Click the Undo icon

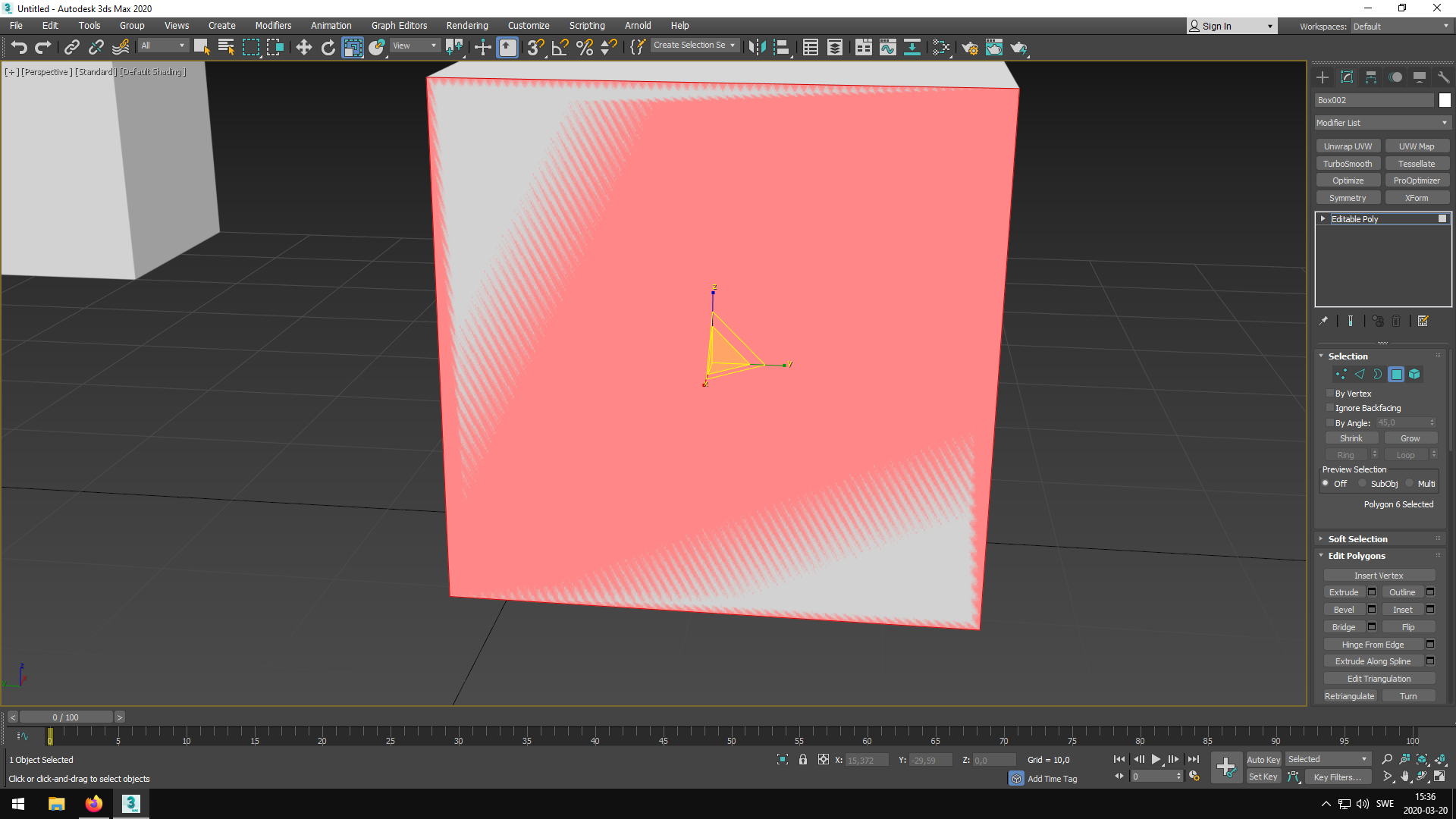point(19,48)
